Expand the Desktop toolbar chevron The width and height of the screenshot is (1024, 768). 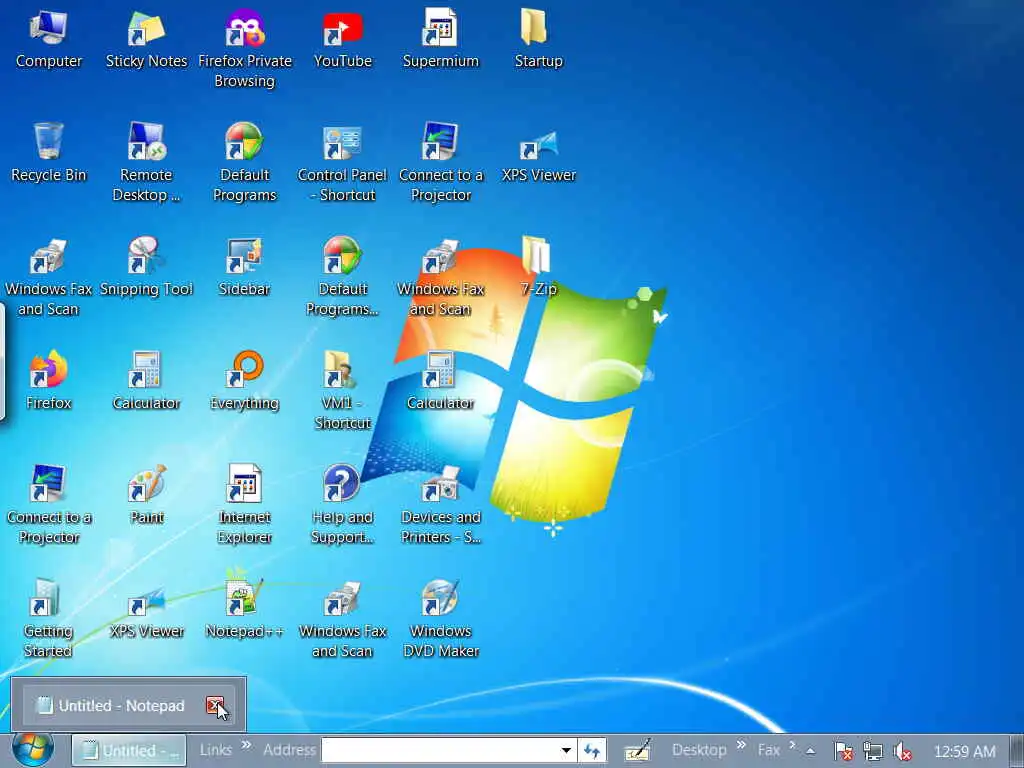pyautogui.click(x=741, y=744)
